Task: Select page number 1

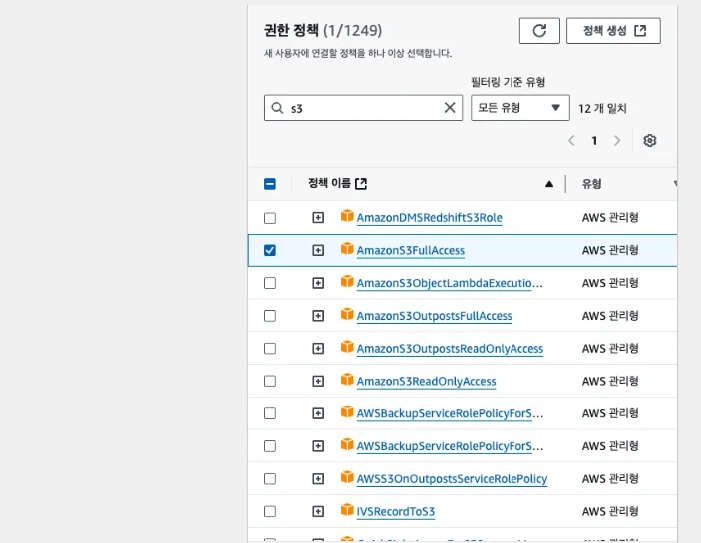Action: click(594, 141)
